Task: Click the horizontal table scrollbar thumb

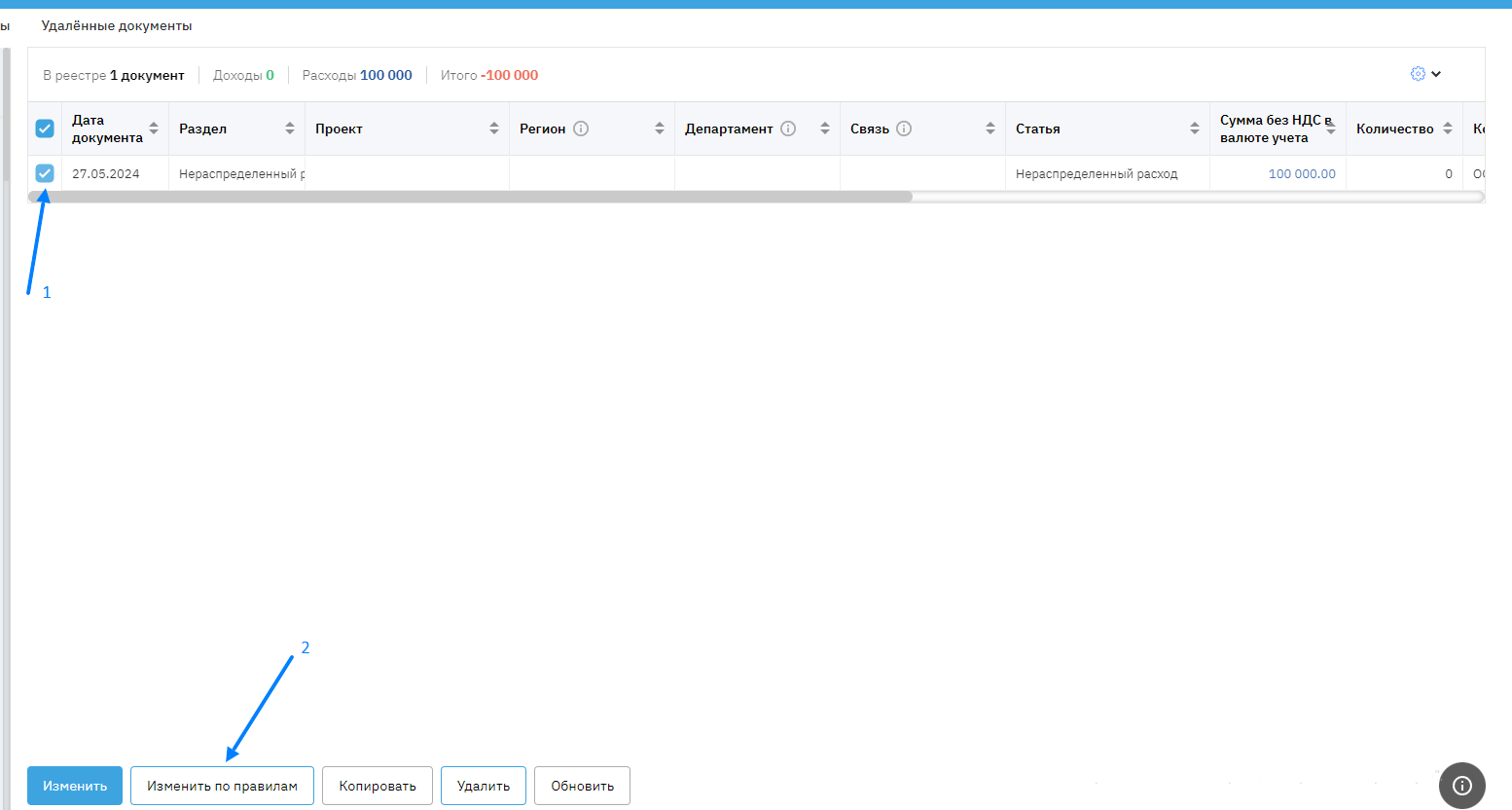Action: pos(471,197)
